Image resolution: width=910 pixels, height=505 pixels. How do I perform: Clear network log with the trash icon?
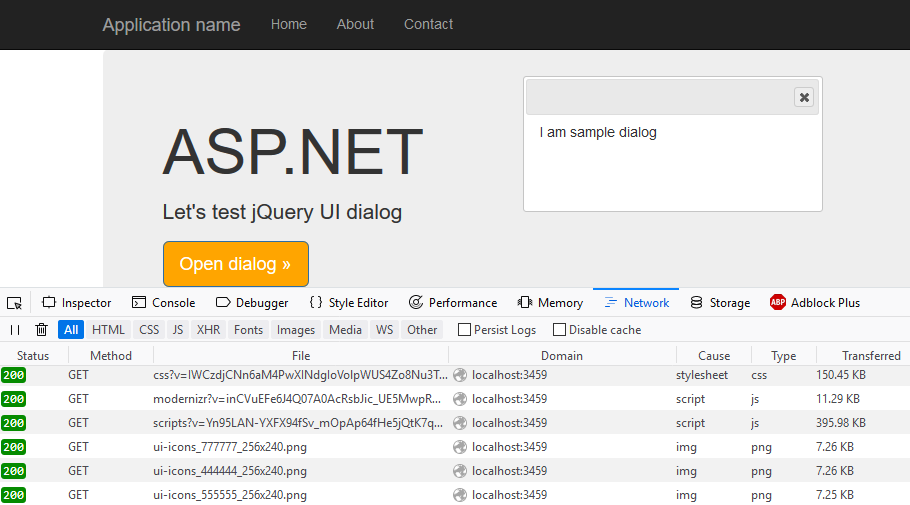(41, 330)
